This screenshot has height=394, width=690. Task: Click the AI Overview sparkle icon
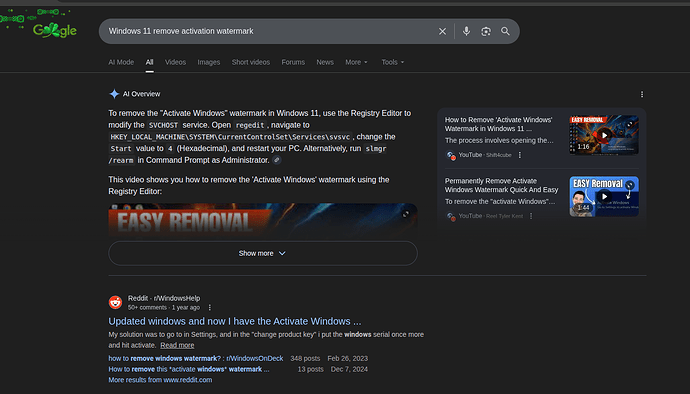114,94
